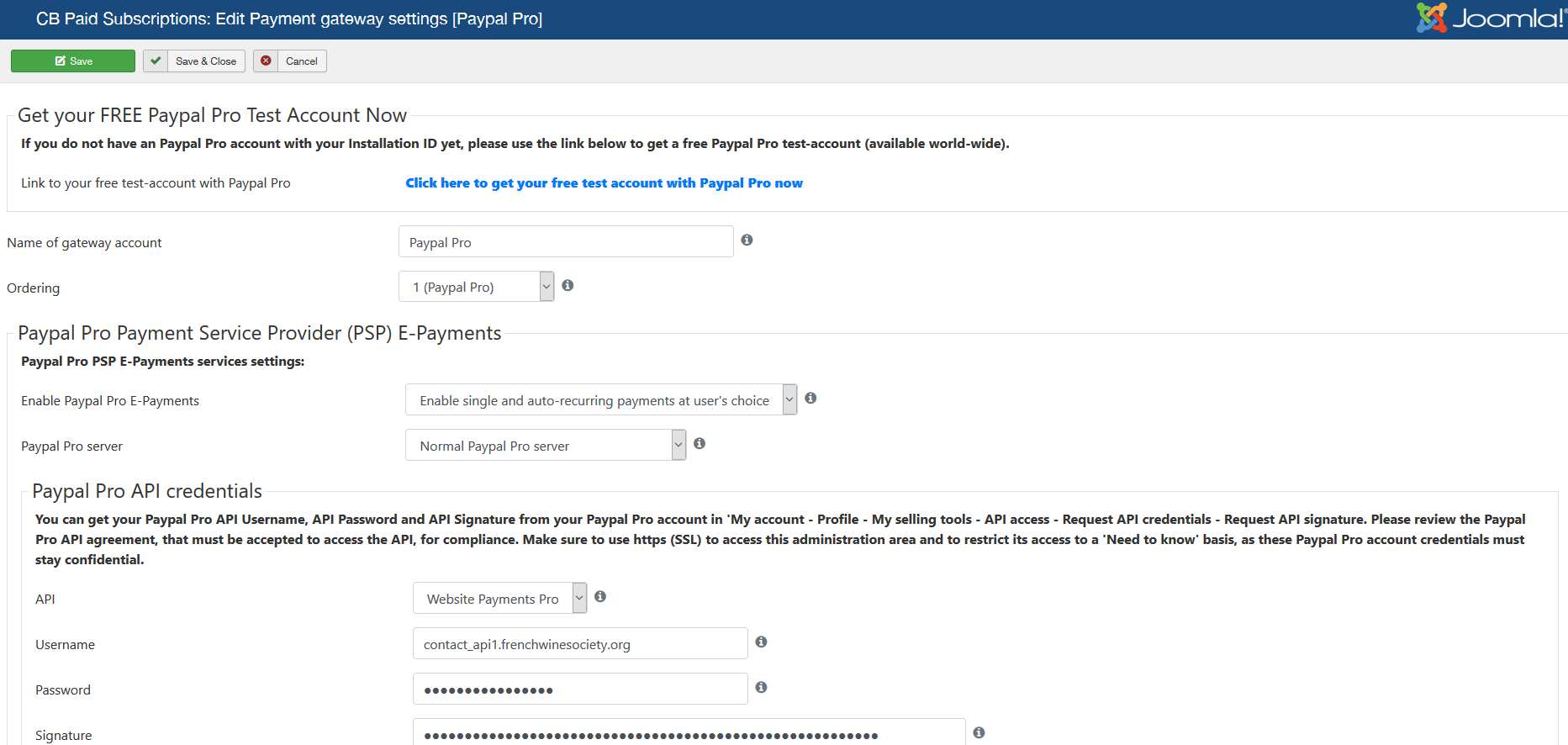
Task: Show info icon beside Username field
Action: point(761,642)
